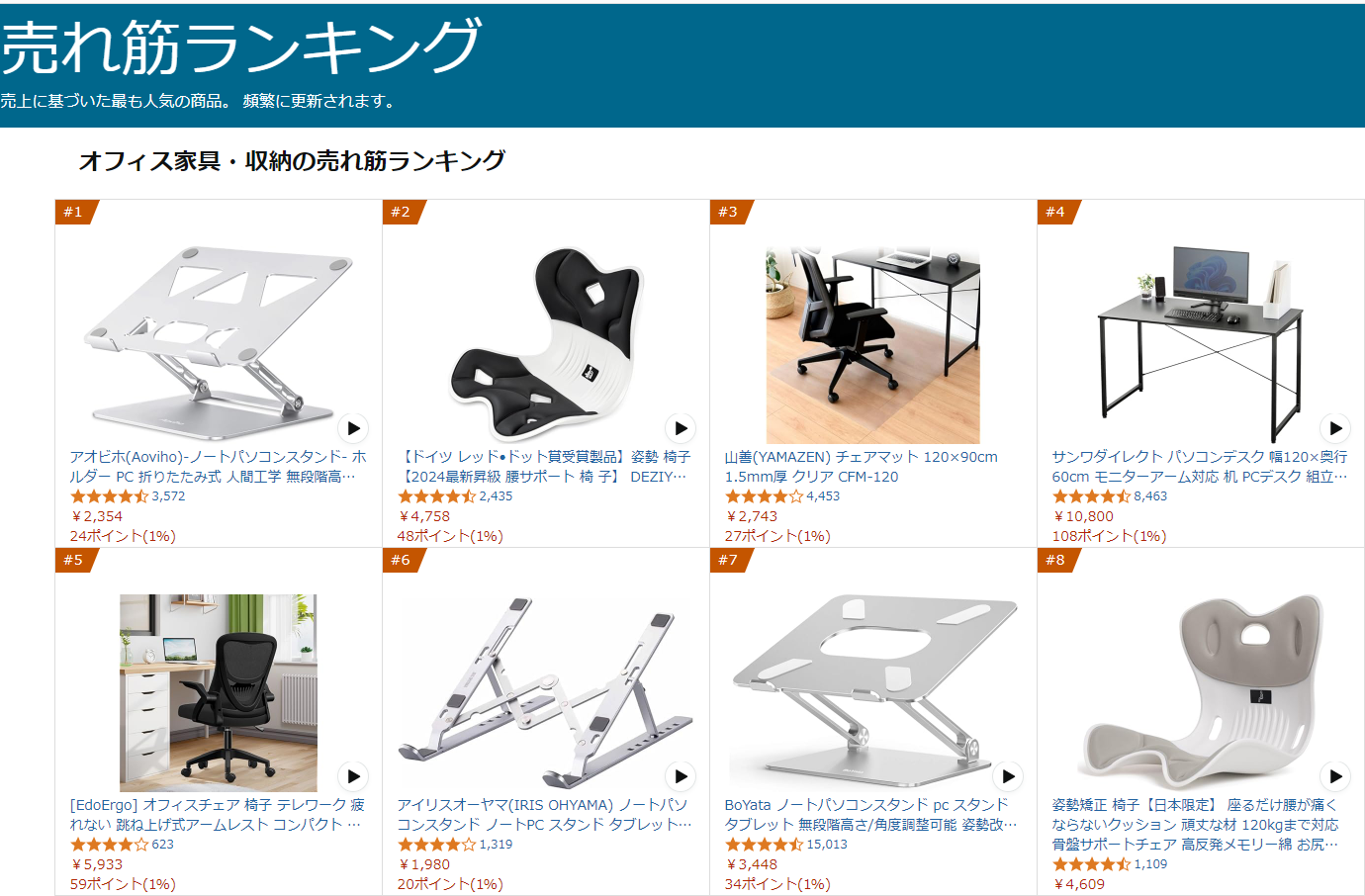This screenshot has width=1365, height=896.
Task: Play video for IRIS OHYAMA stand #6
Action: click(x=681, y=776)
